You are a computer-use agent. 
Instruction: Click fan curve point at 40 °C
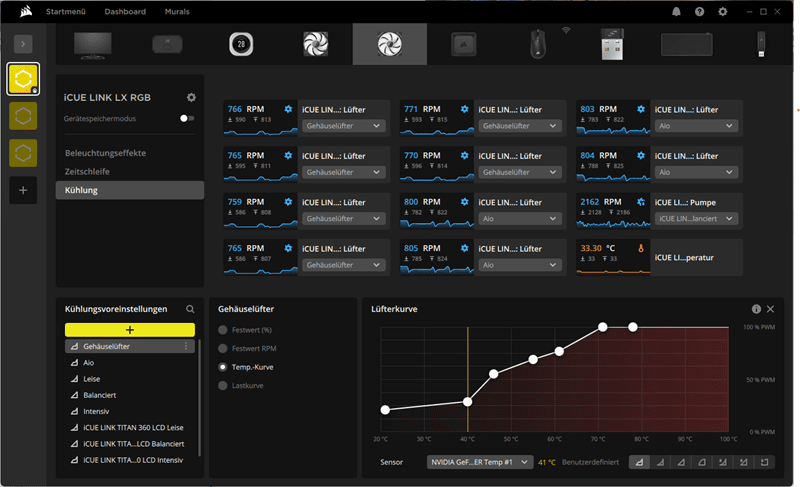click(x=467, y=402)
